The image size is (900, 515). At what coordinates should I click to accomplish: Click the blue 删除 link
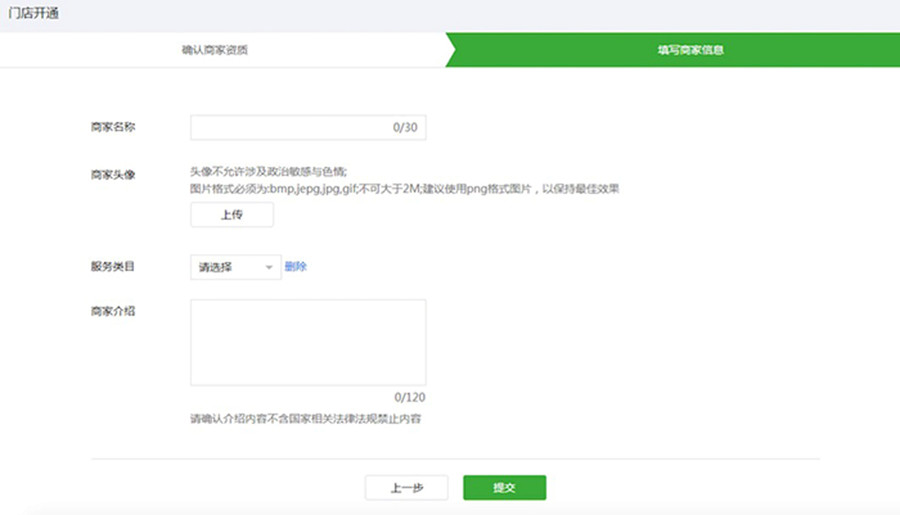[x=296, y=267]
